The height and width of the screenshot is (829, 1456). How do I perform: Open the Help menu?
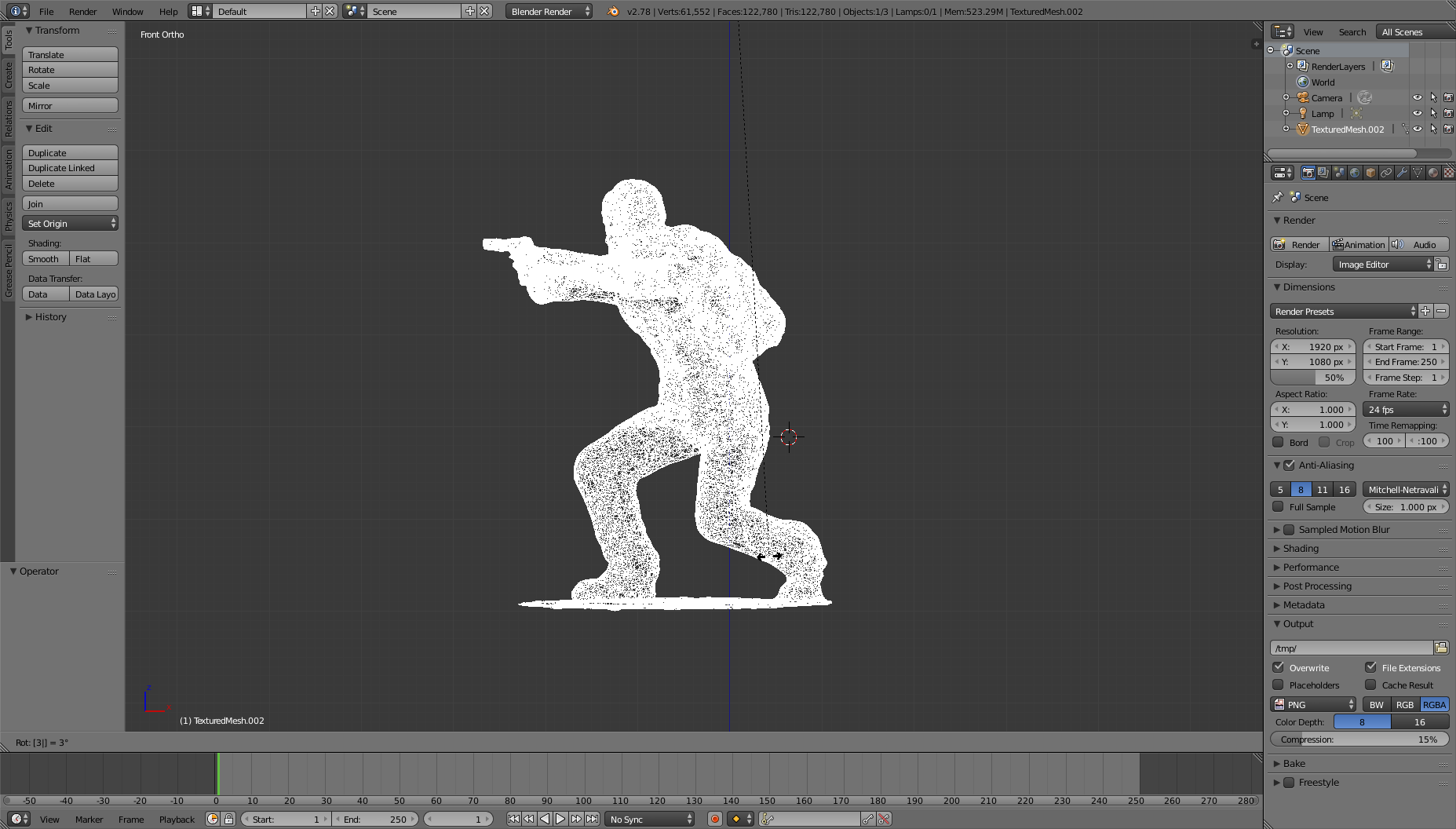[x=168, y=11]
